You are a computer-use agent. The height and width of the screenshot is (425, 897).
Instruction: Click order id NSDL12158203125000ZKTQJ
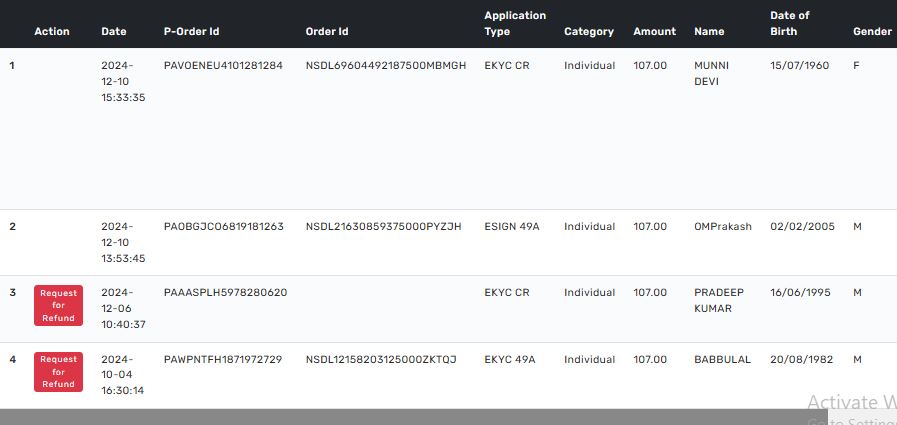click(x=380, y=360)
